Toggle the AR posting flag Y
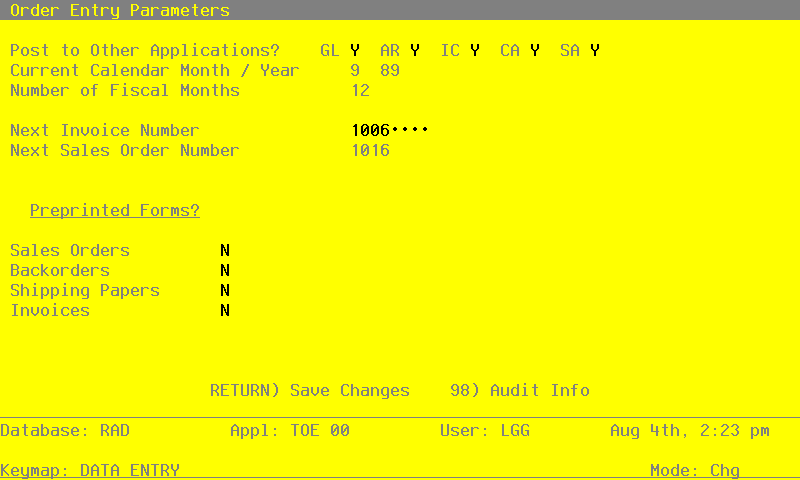The height and width of the screenshot is (480, 800). tap(415, 50)
